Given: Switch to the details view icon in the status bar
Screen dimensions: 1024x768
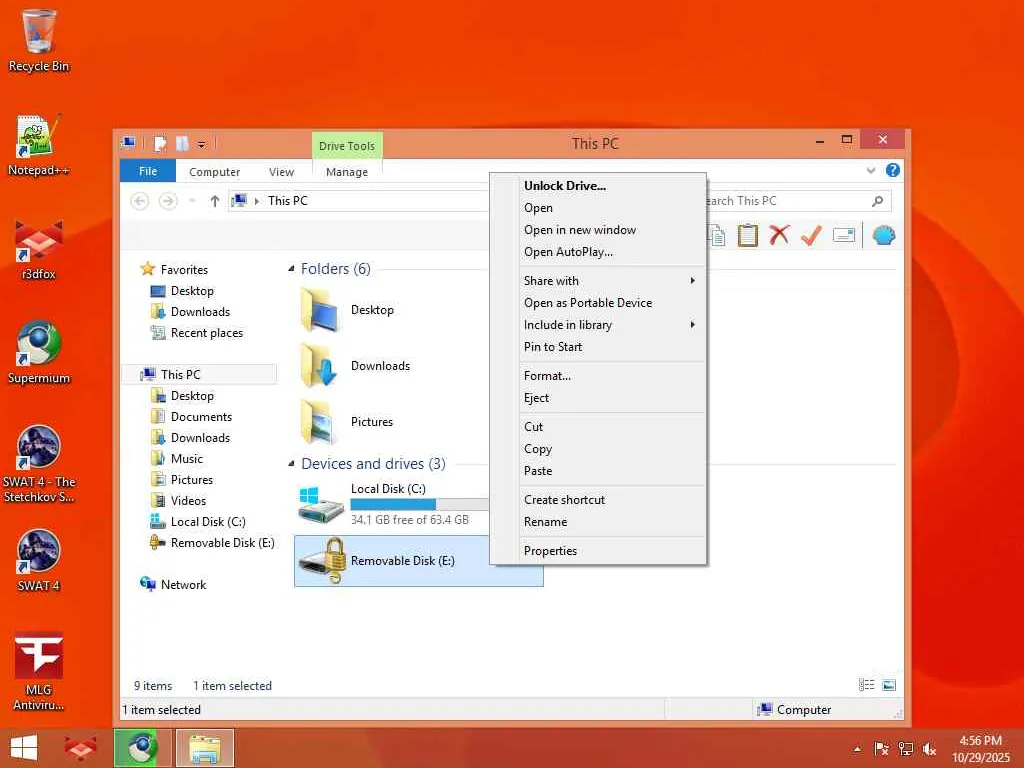Looking at the screenshot, I should pos(867,685).
